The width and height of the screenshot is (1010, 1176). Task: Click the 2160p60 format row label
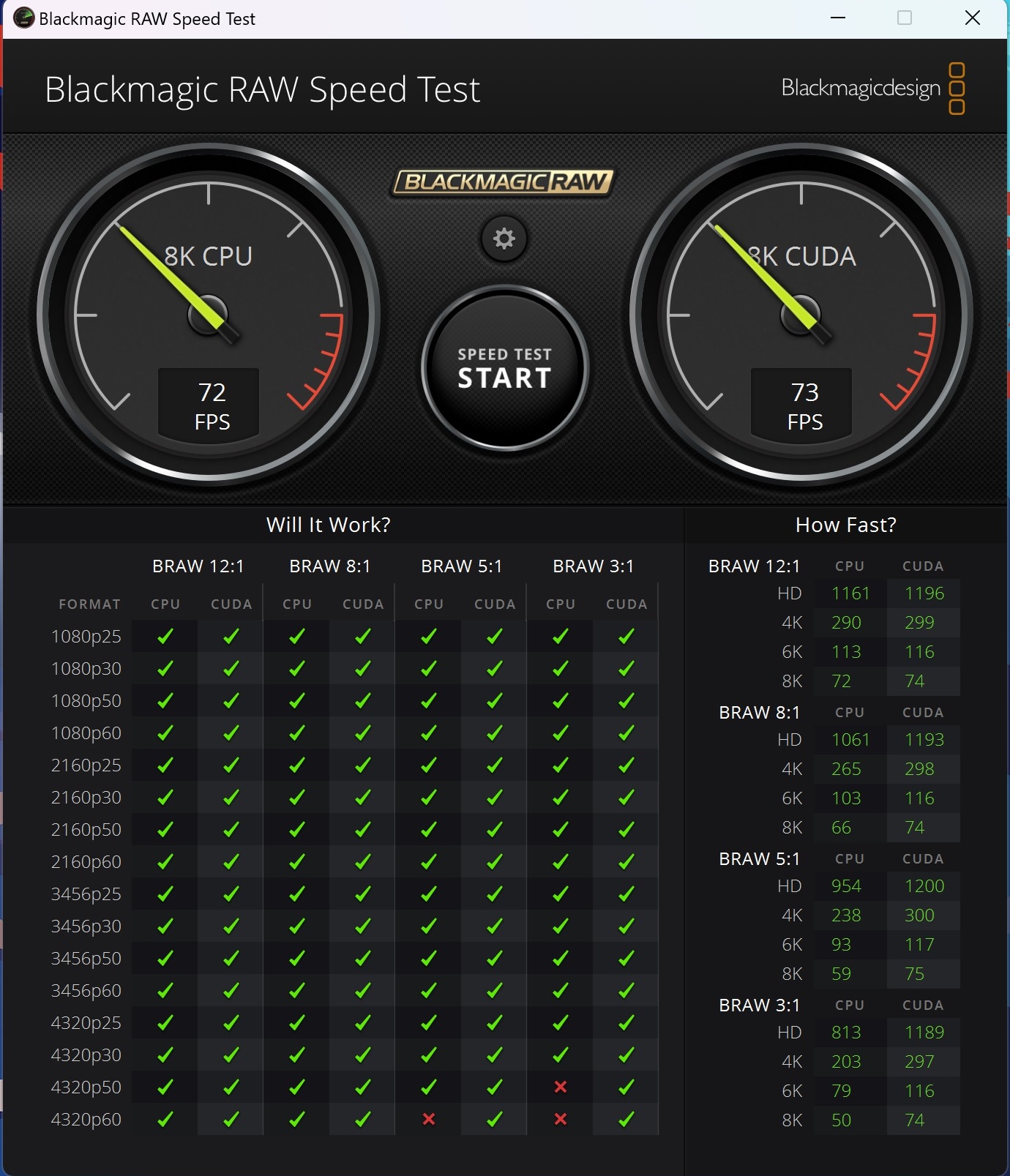86,862
